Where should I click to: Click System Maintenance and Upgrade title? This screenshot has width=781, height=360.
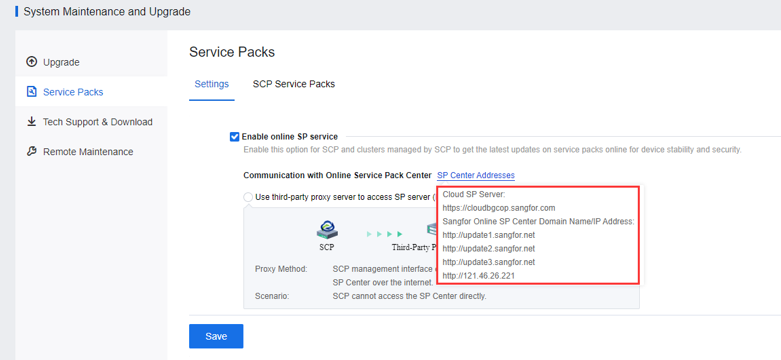(x=107, y=11)
